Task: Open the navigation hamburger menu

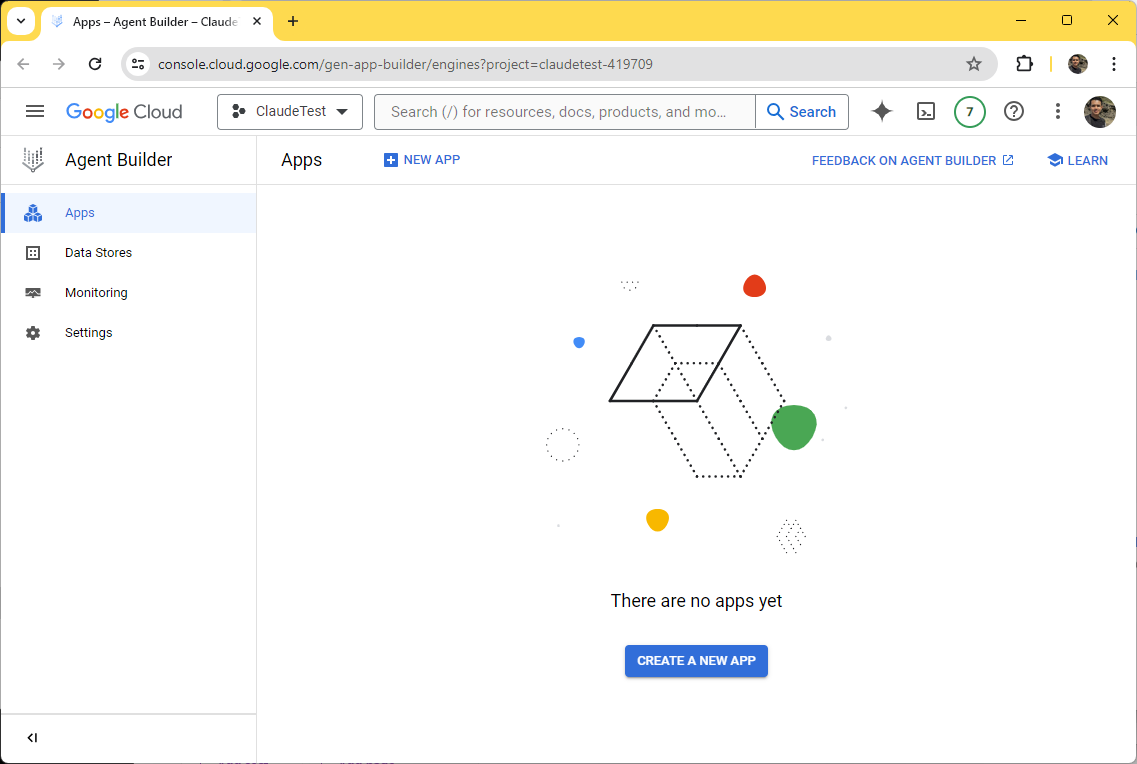Action: click(34, 111)
